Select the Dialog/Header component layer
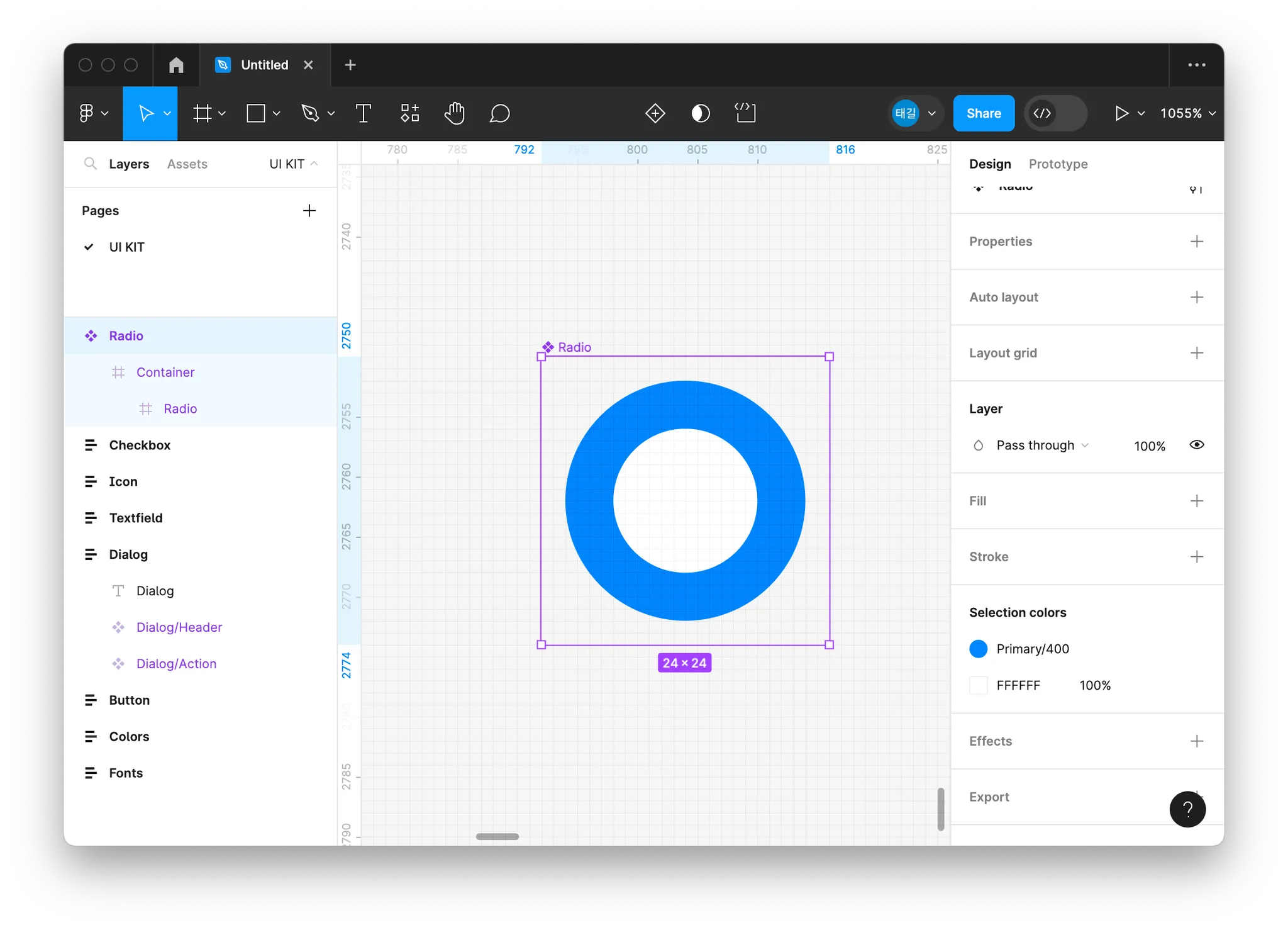 point(201,627)
